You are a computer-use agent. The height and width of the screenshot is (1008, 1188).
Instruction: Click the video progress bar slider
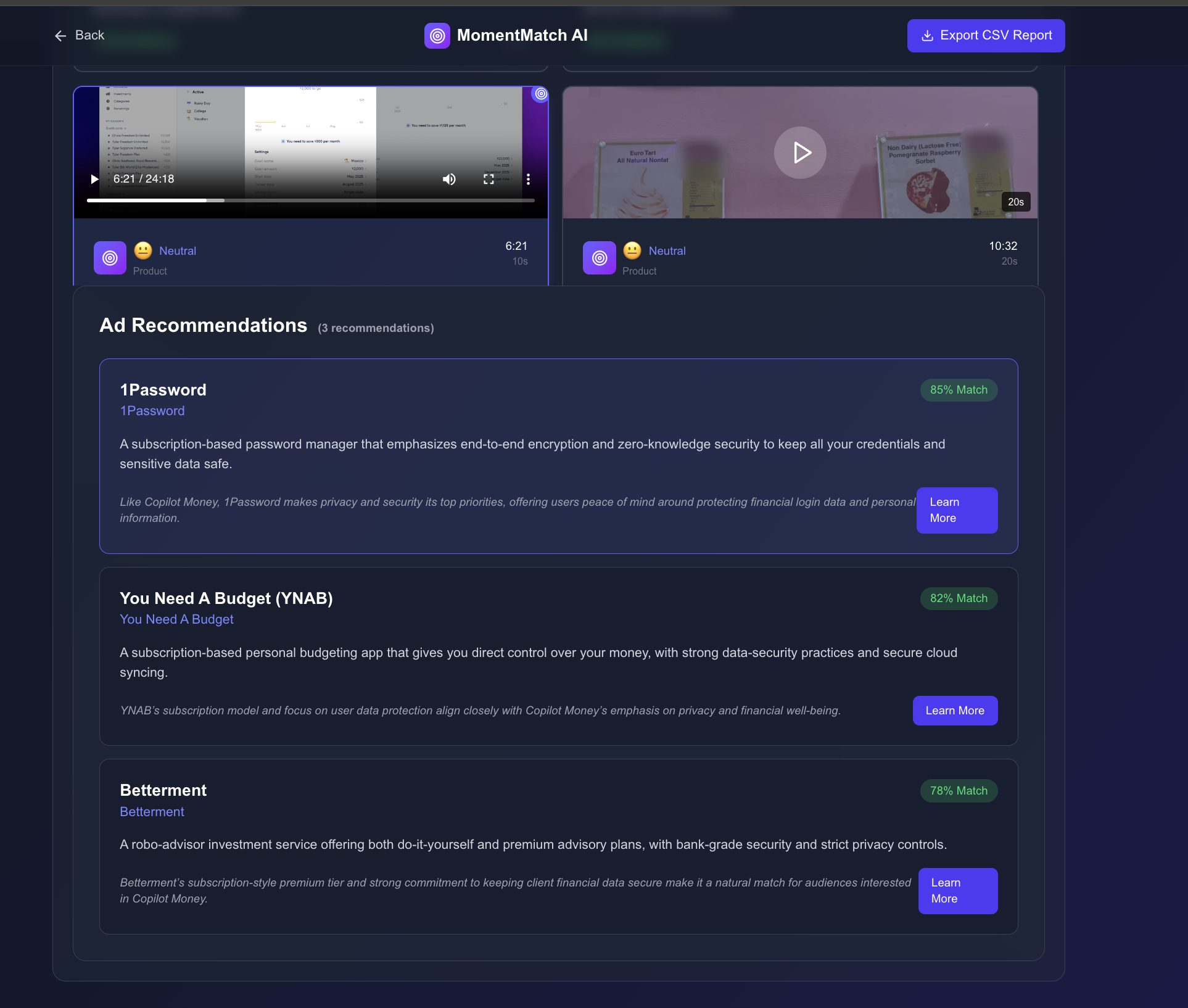(310, 200)
